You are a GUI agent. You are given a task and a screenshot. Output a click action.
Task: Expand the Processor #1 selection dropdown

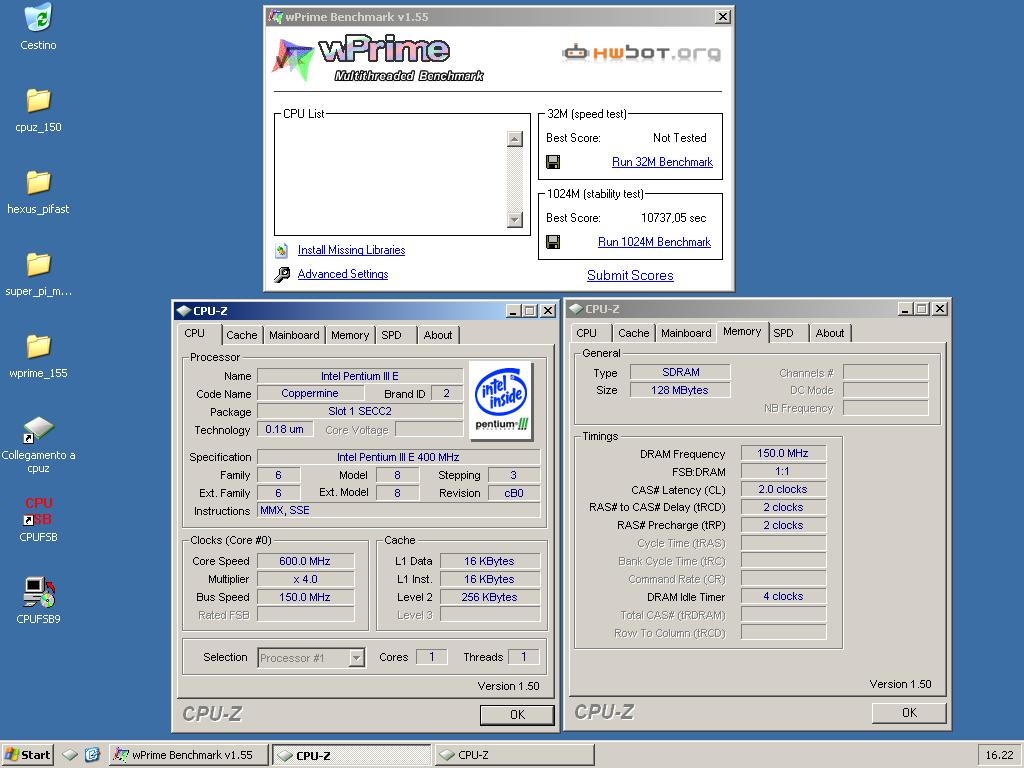coord(357,658)
